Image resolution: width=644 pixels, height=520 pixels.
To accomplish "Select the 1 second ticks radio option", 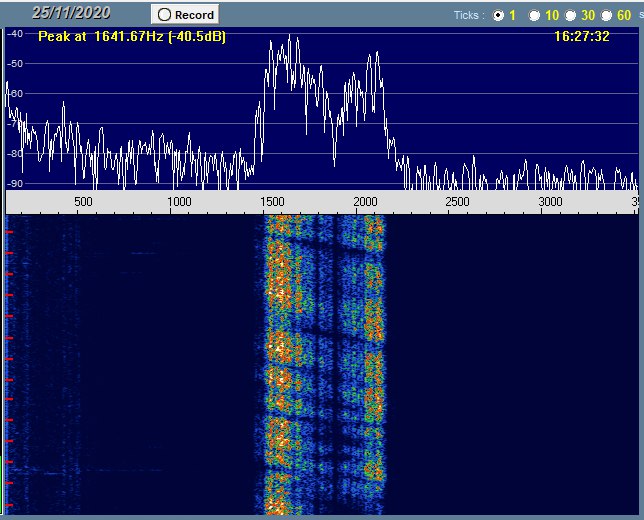I will (499, 15).
